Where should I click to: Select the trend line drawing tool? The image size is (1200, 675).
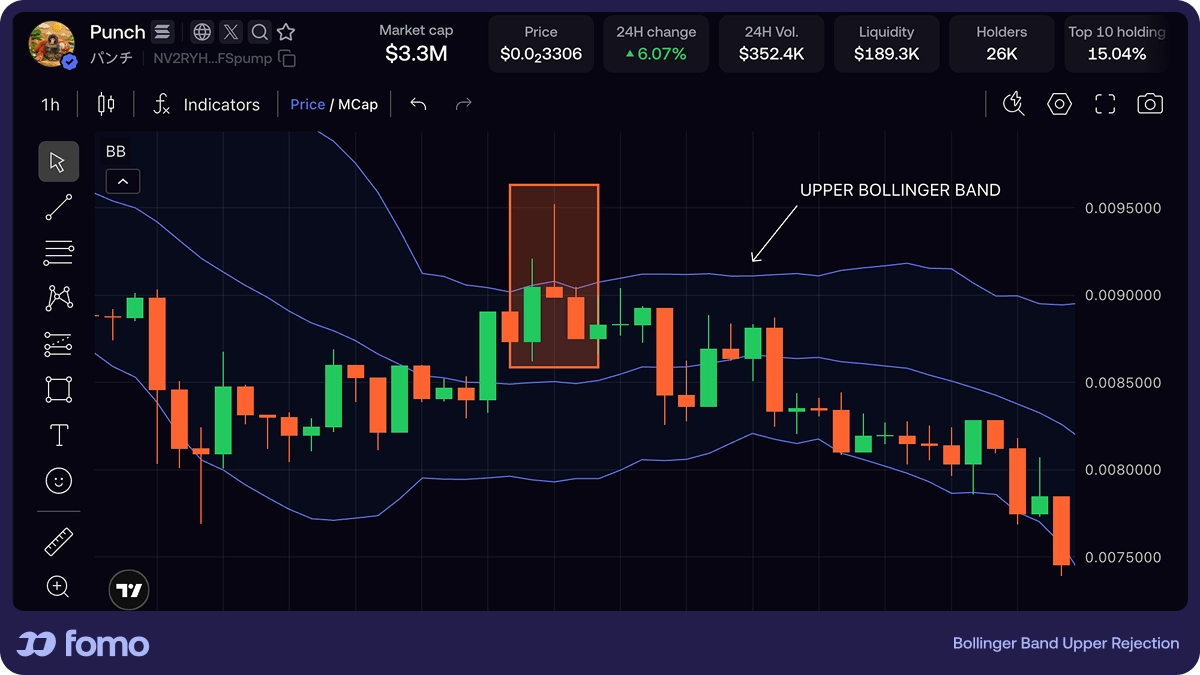(58, 207)
